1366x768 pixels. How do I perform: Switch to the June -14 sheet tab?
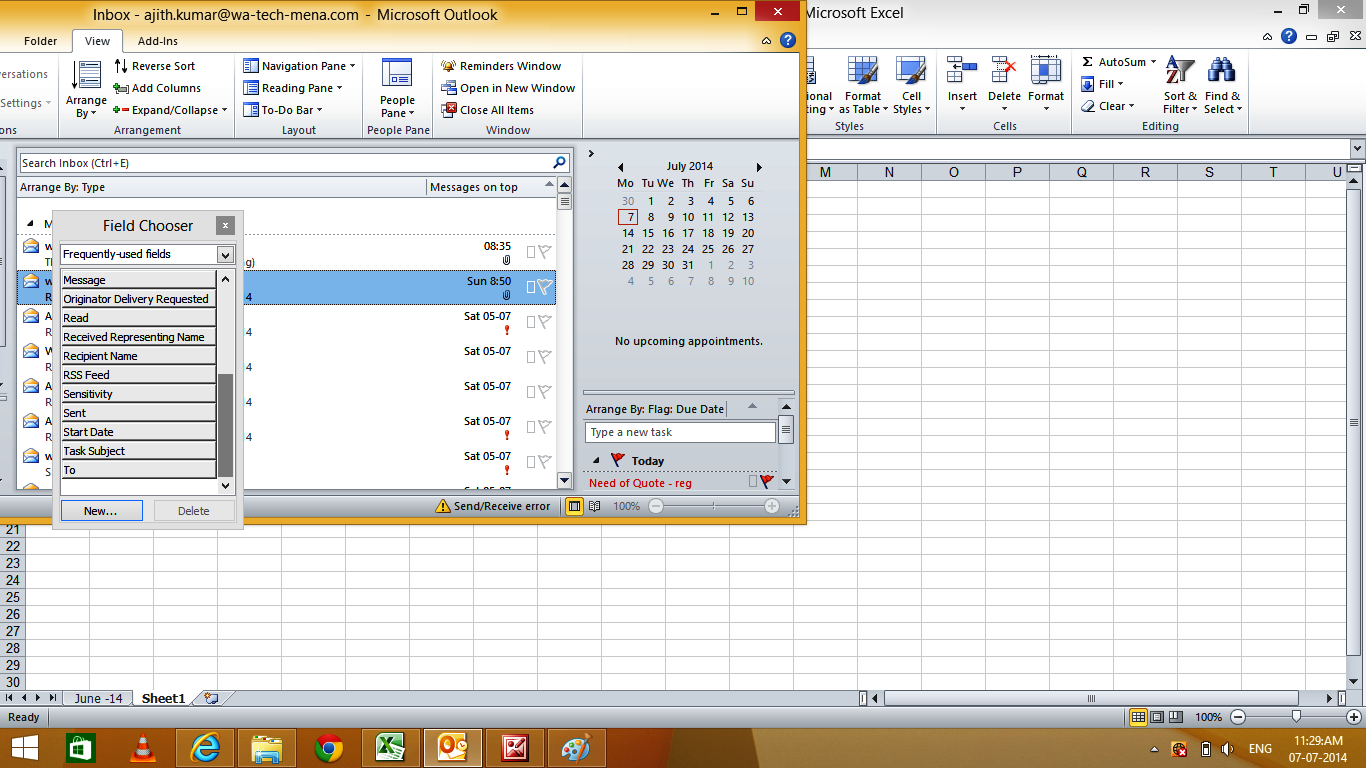98,698
